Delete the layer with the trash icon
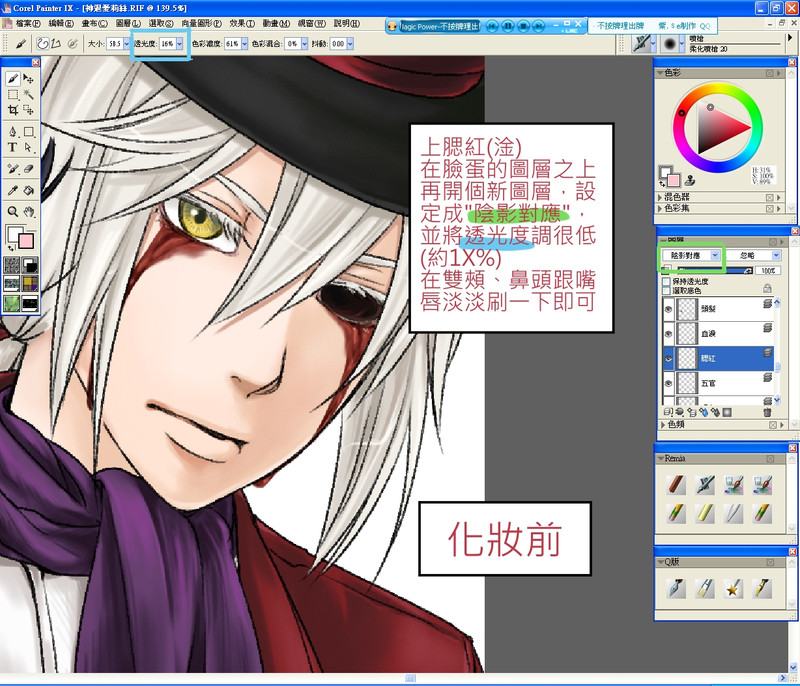The image size is (800, 686). (767, 412)
